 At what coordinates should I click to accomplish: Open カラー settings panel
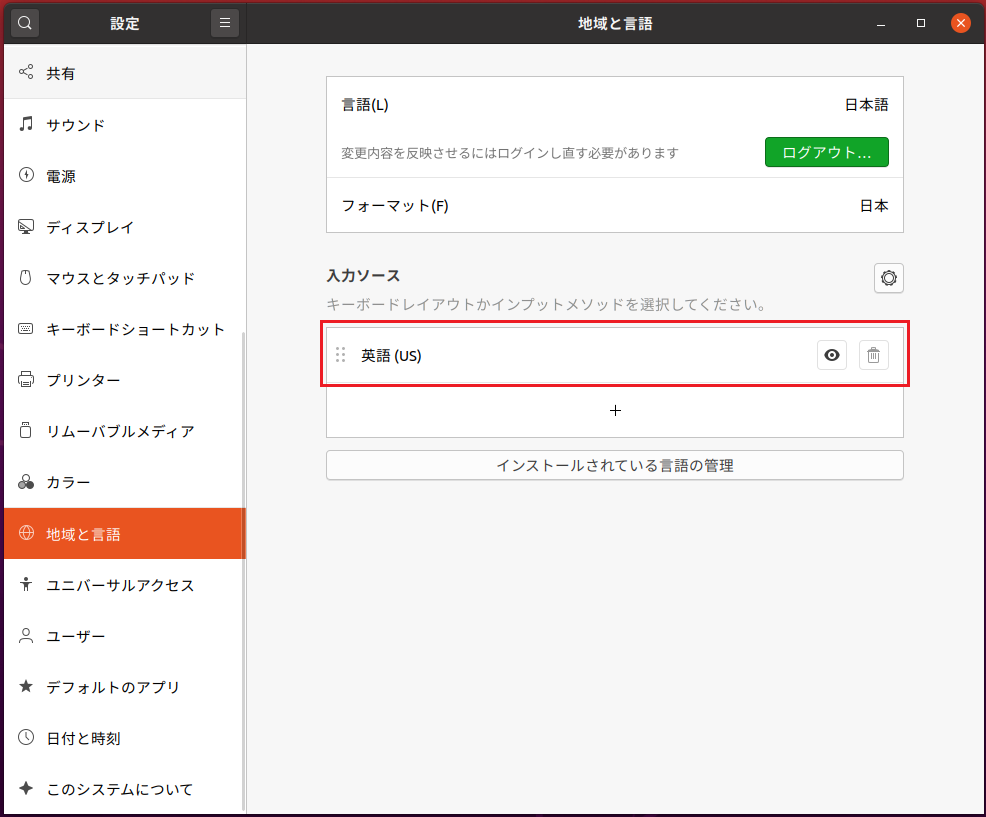(125, 482)
